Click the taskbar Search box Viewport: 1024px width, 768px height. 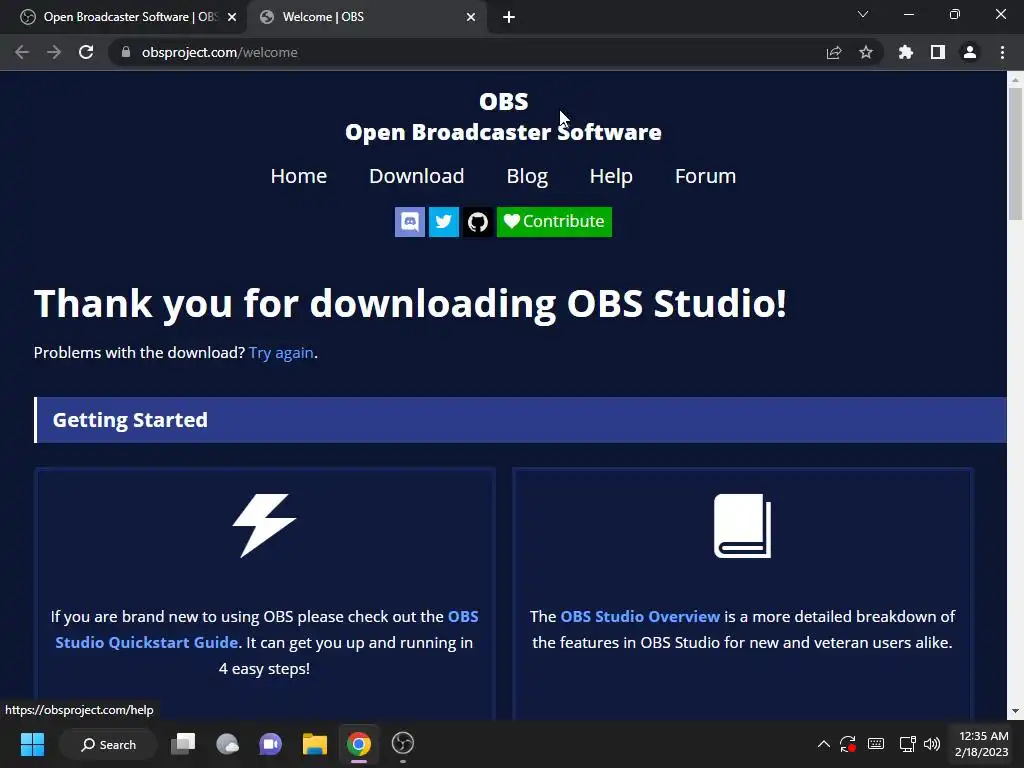(108, 744)
